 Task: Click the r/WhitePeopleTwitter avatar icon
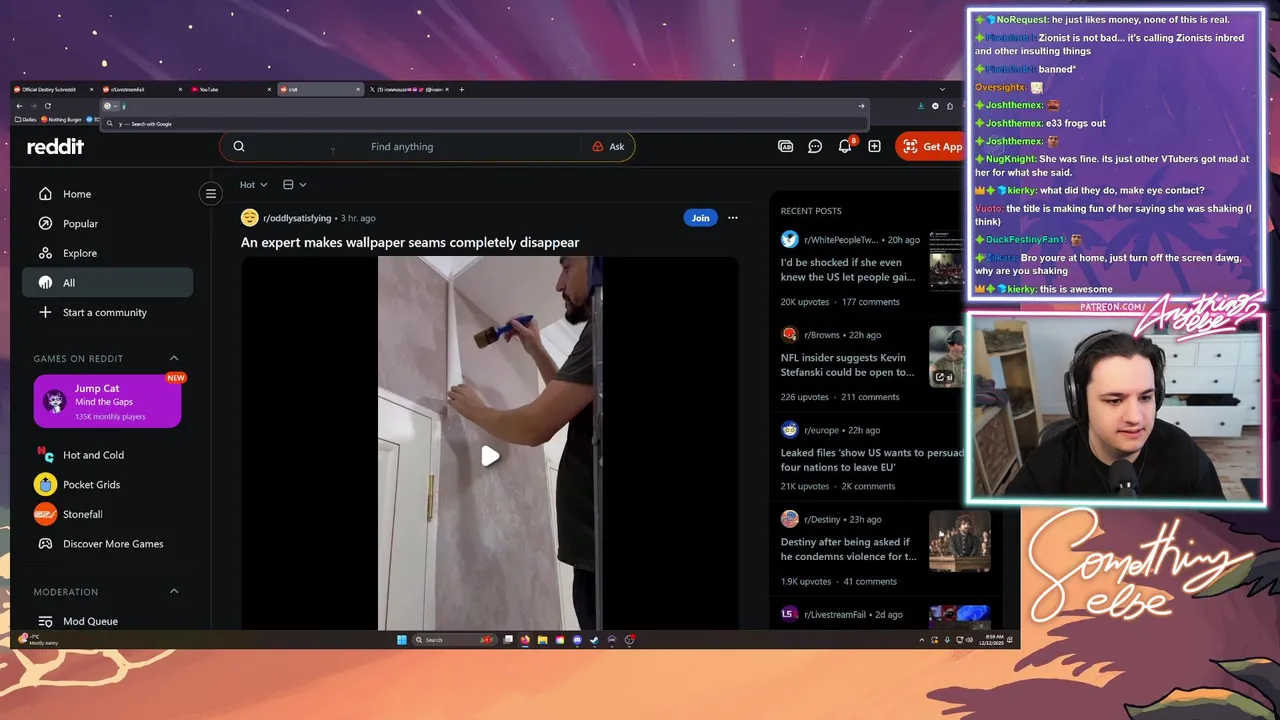(x=790, y=240)
